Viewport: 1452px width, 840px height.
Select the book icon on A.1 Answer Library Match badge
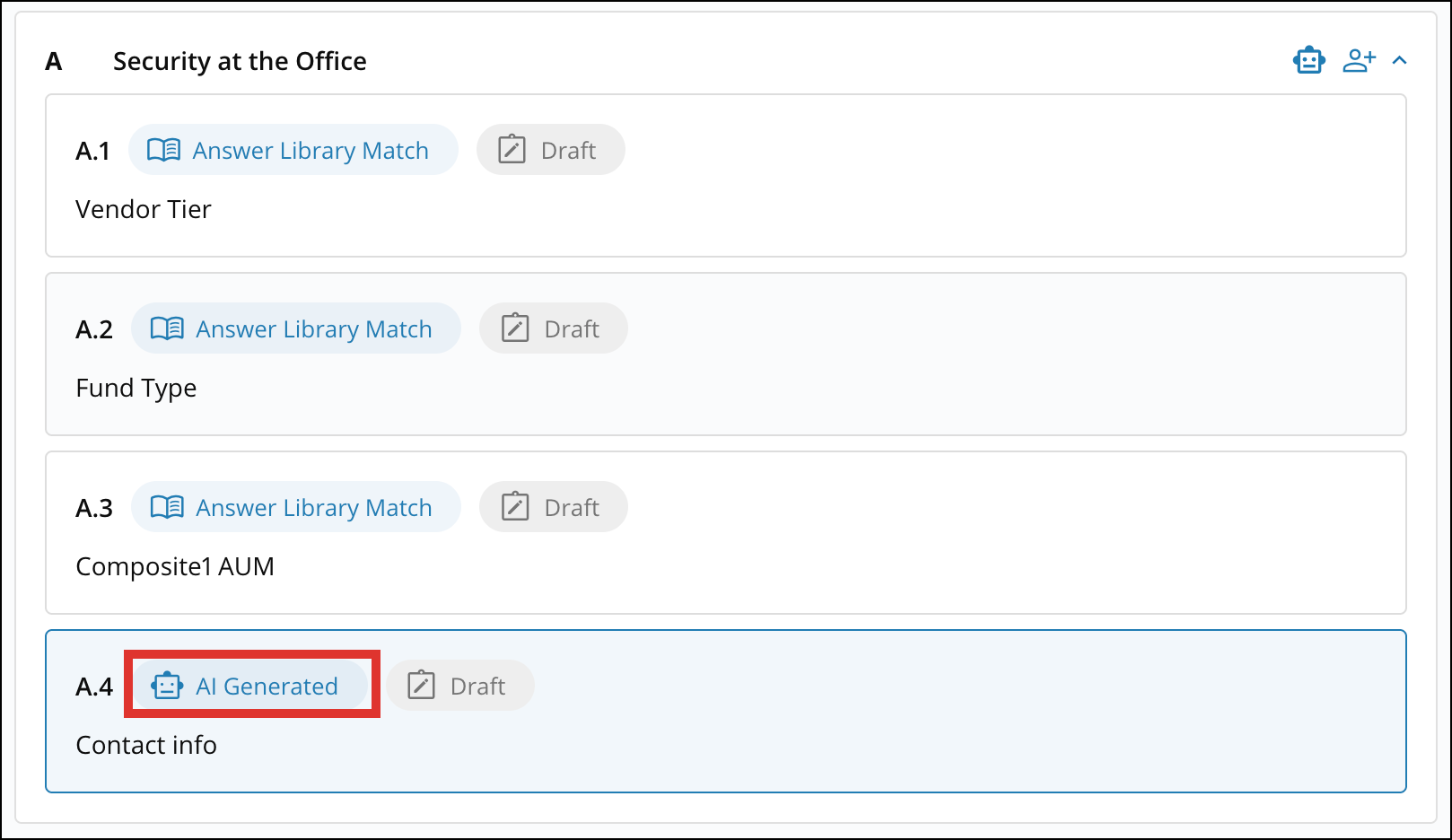pos(164,150)
